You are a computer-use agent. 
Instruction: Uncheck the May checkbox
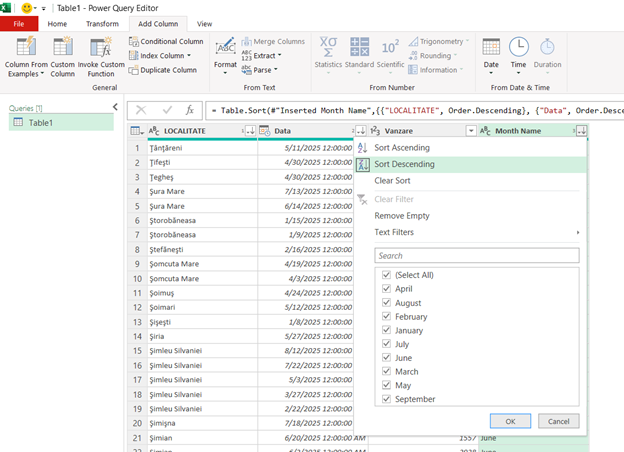point(386,385)
